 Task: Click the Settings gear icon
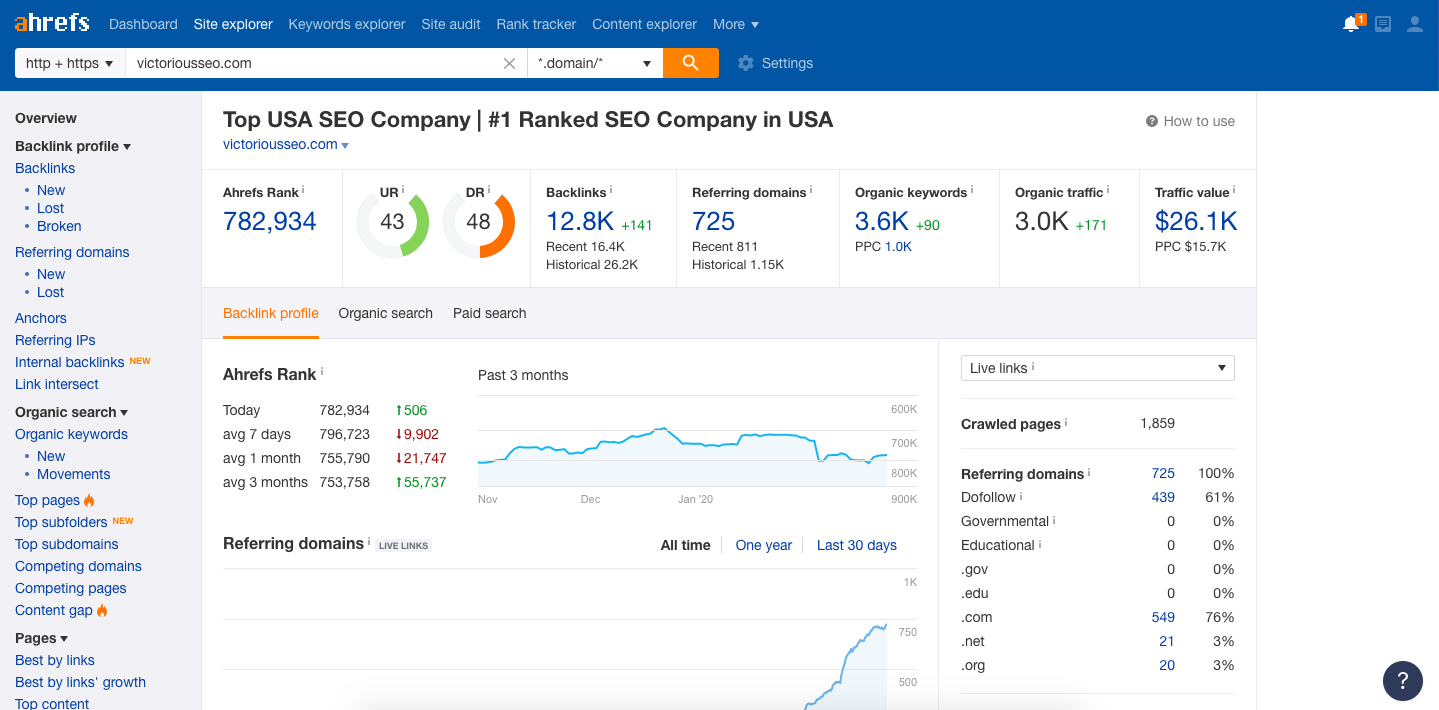745,63
